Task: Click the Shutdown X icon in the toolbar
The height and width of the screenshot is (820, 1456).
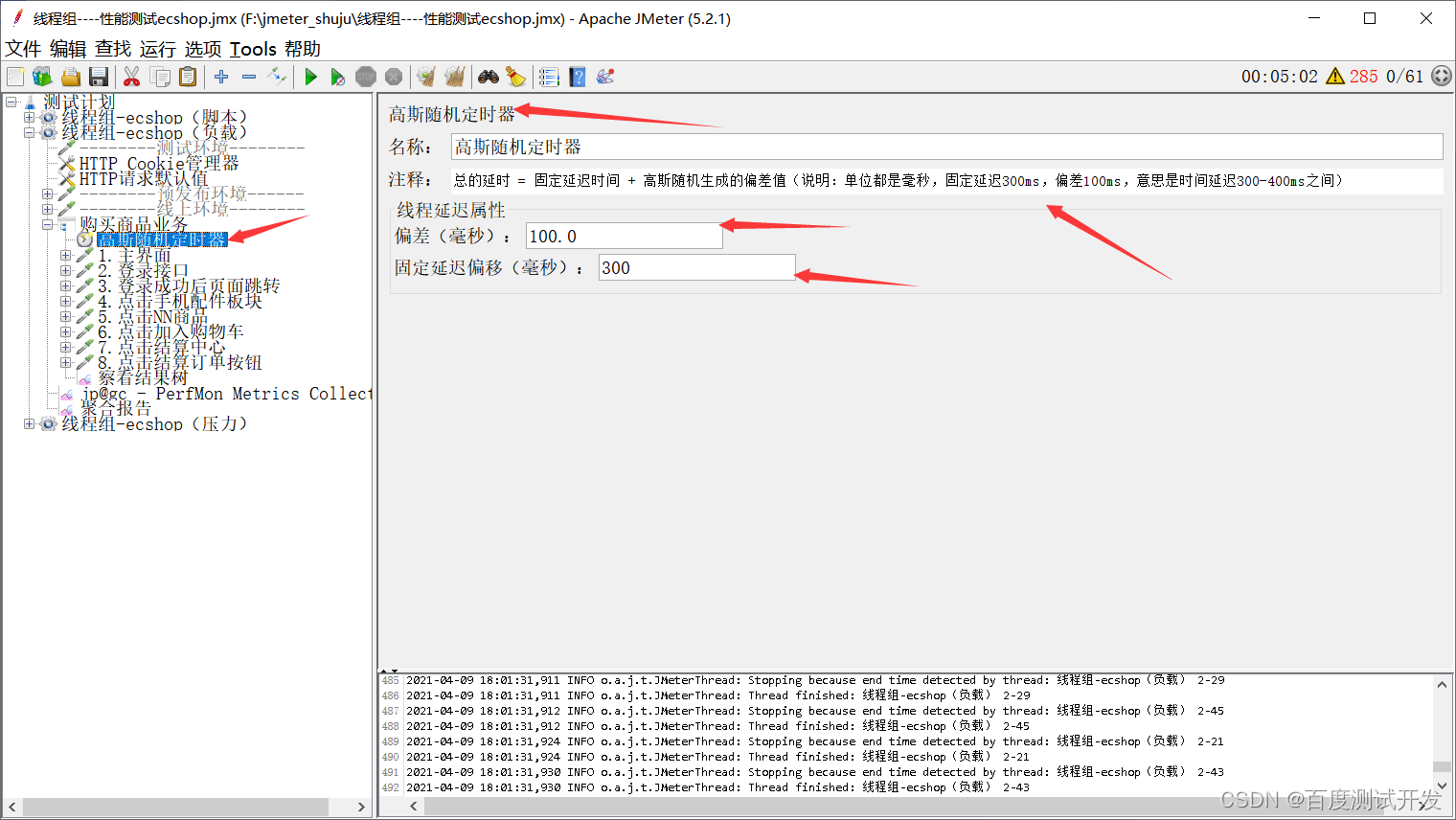Action: click(394, 77)
